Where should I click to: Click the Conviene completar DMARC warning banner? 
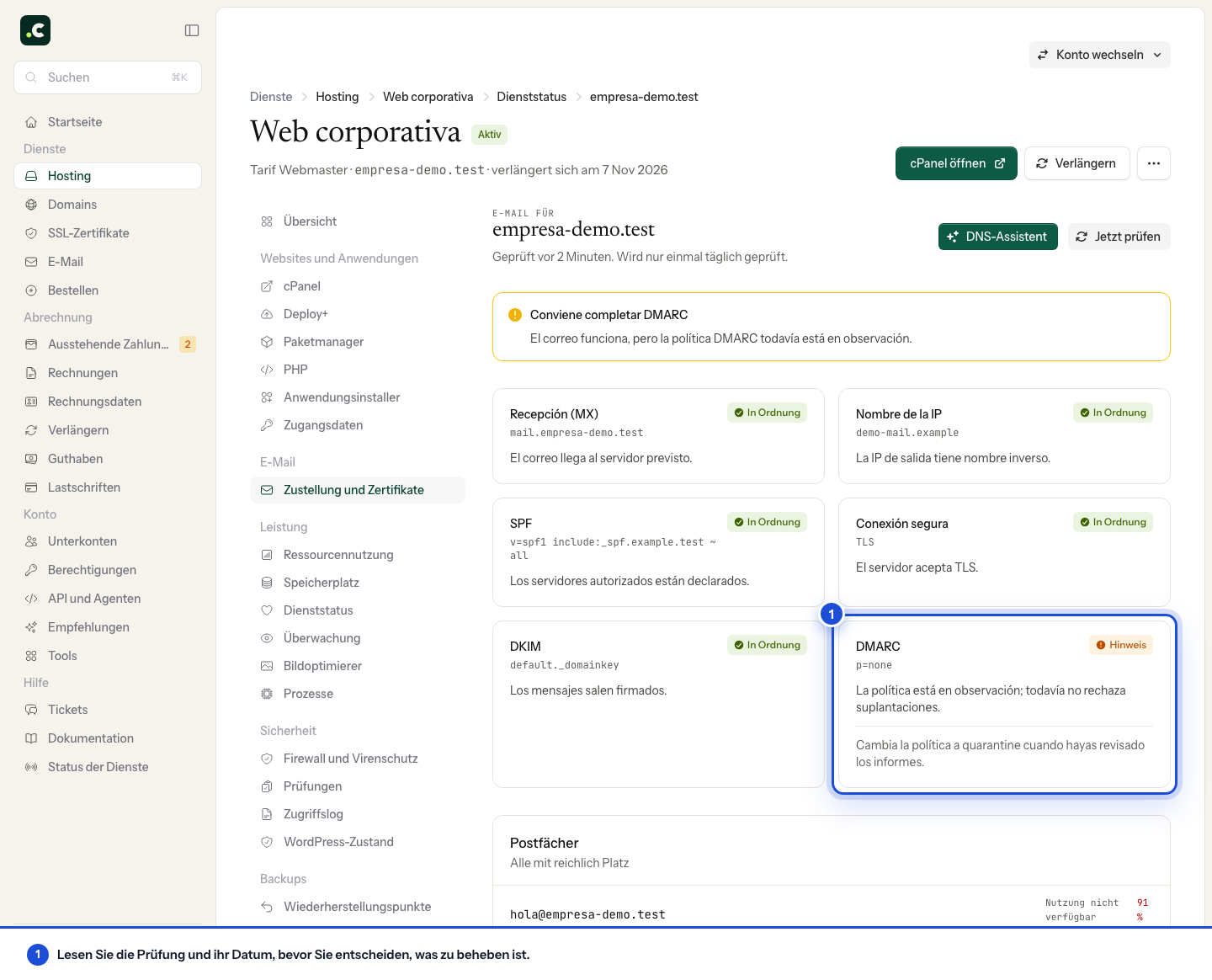click(832, 327)
